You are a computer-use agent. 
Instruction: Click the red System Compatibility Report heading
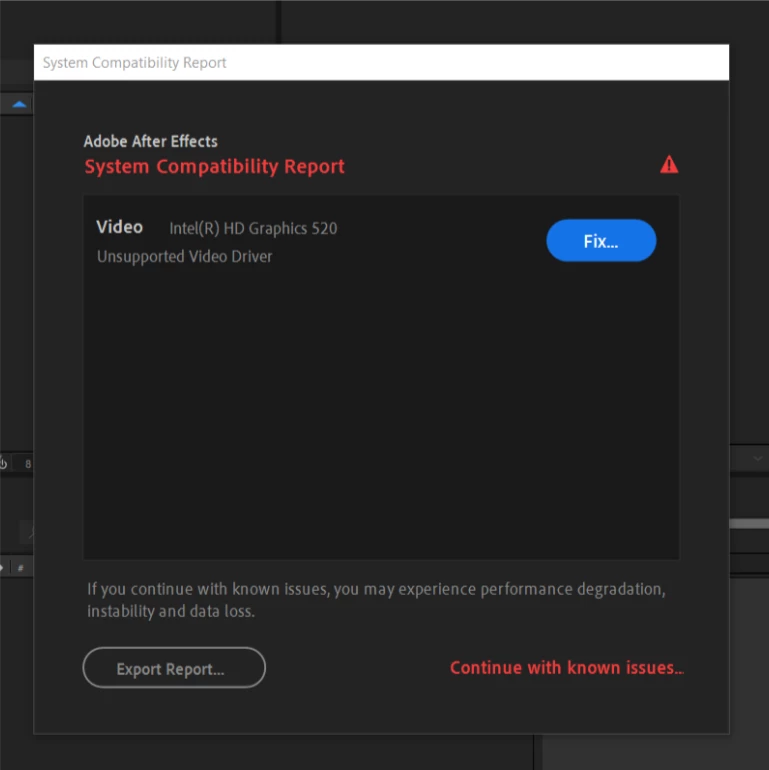coord(215,166)
